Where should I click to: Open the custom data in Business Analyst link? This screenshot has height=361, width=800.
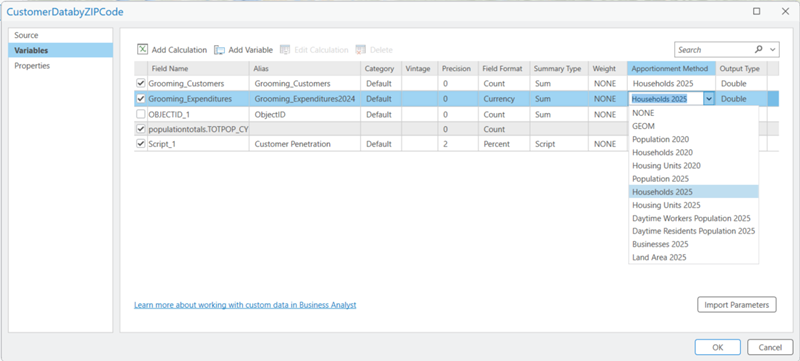[x=245, y=305]
